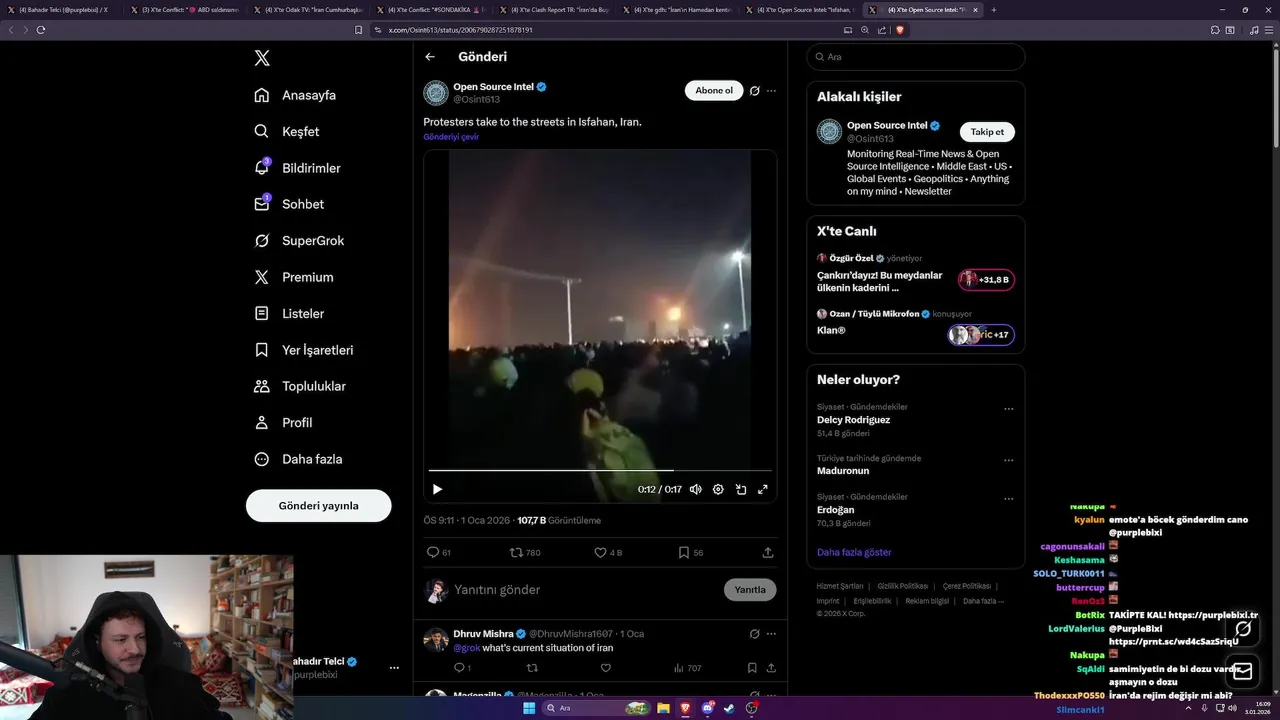Mute the video volume
Image resolution: width=1280 pixels, height=720 pixels.
695,489
